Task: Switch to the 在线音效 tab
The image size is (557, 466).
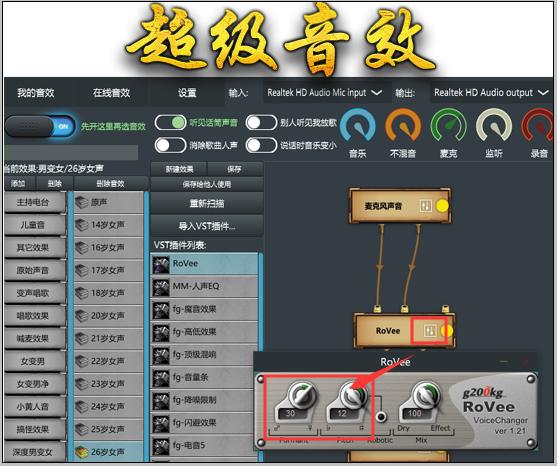Action: [112, 93]
